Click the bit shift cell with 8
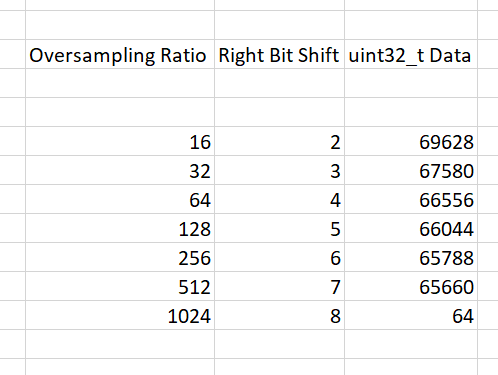Screen dimensions: 498x375 (x=279, y=315)
